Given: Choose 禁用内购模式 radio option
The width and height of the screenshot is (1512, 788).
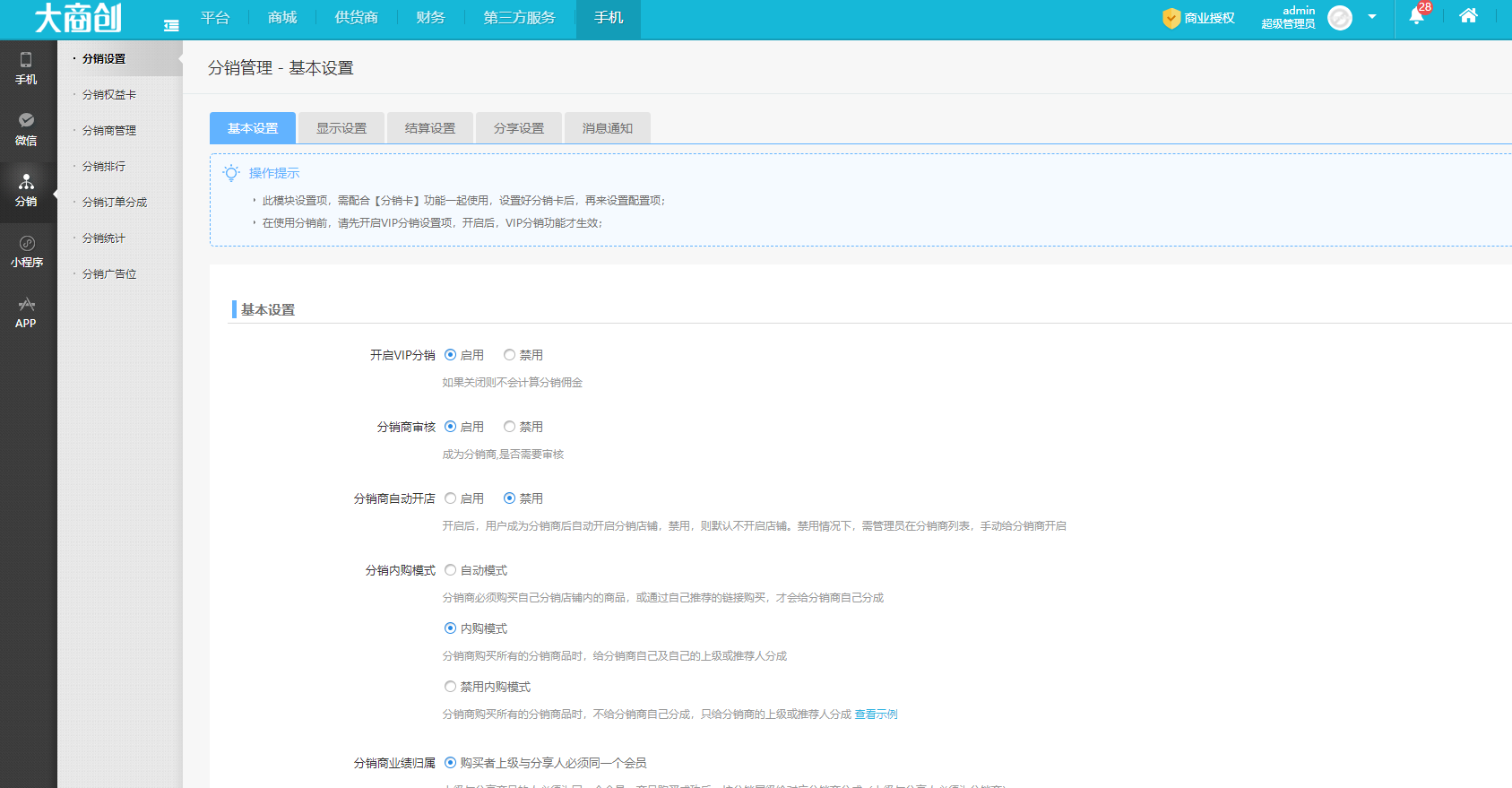Looking at the screenshot, I should (x=451, y=687).
